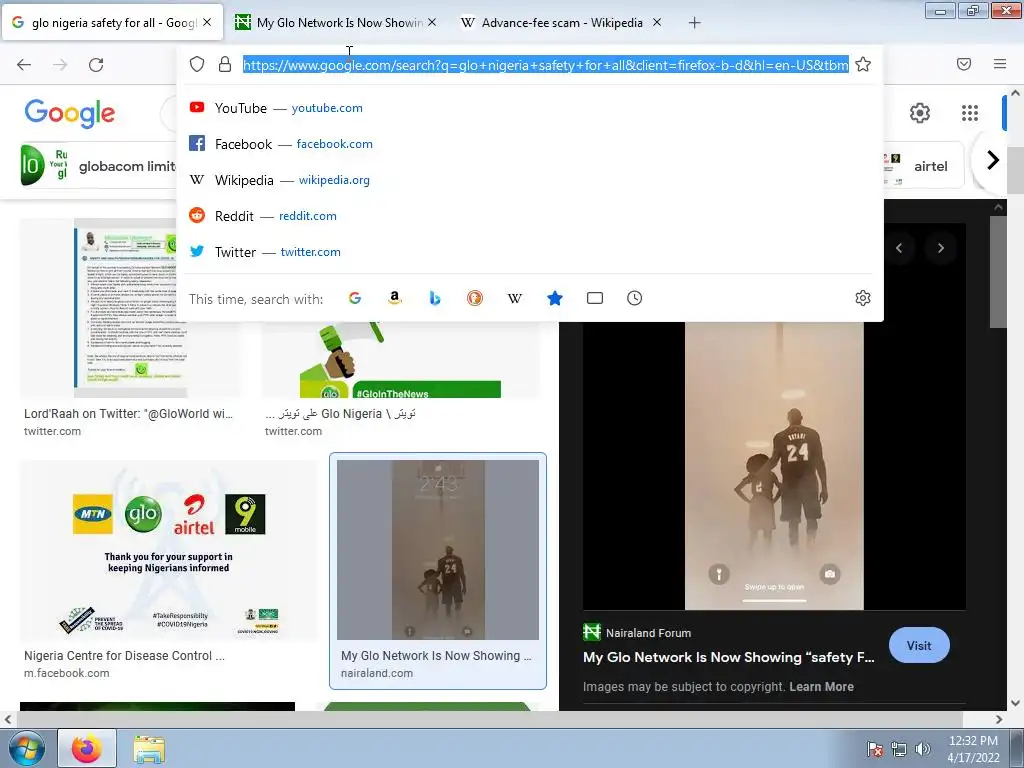
Task: Search bookmarks using the blue star icon
Action: (555, 298)
